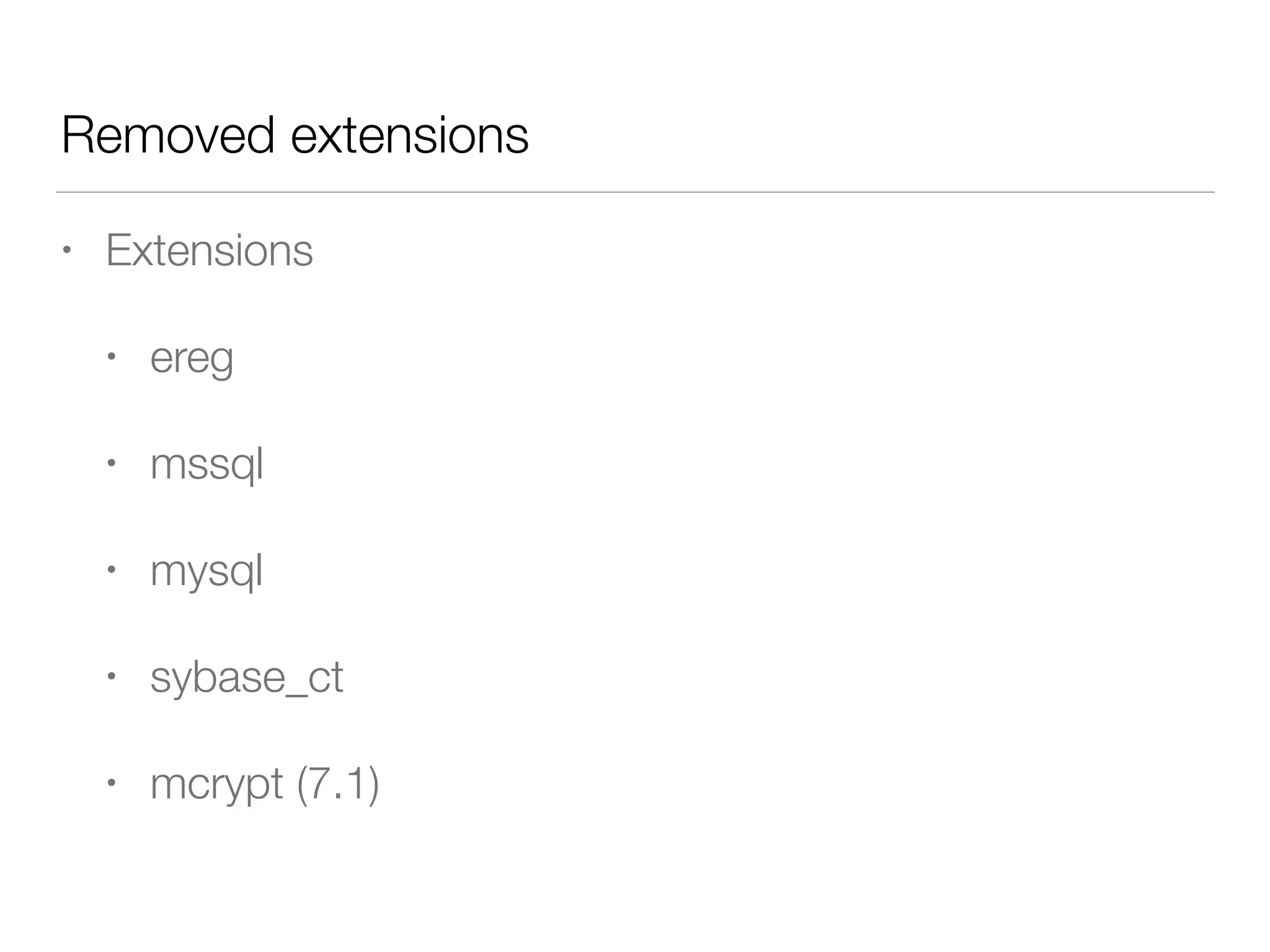Screen dimensions: 1270x952
Task: Click the horizontal divider line under title
Action: pyautogui.click(x=635, y=192)
